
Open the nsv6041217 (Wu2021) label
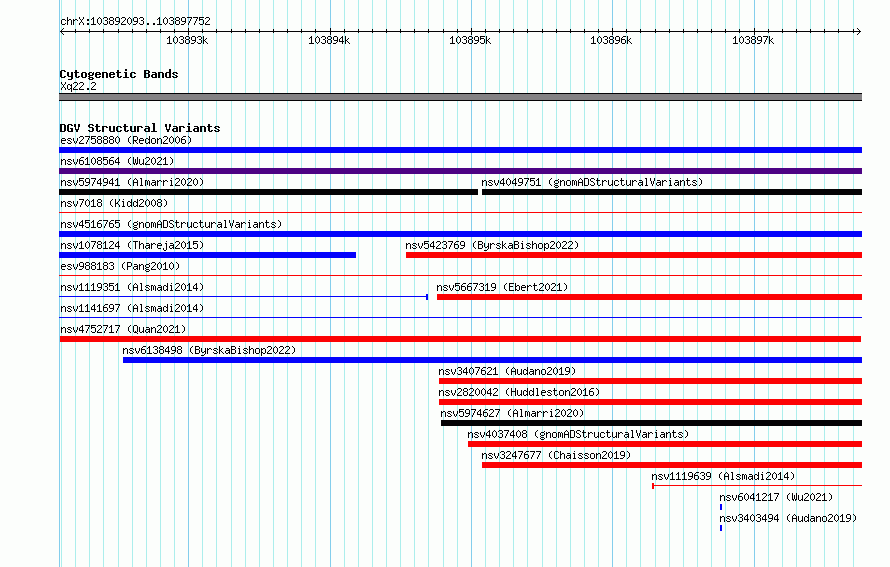coord(776,497)
